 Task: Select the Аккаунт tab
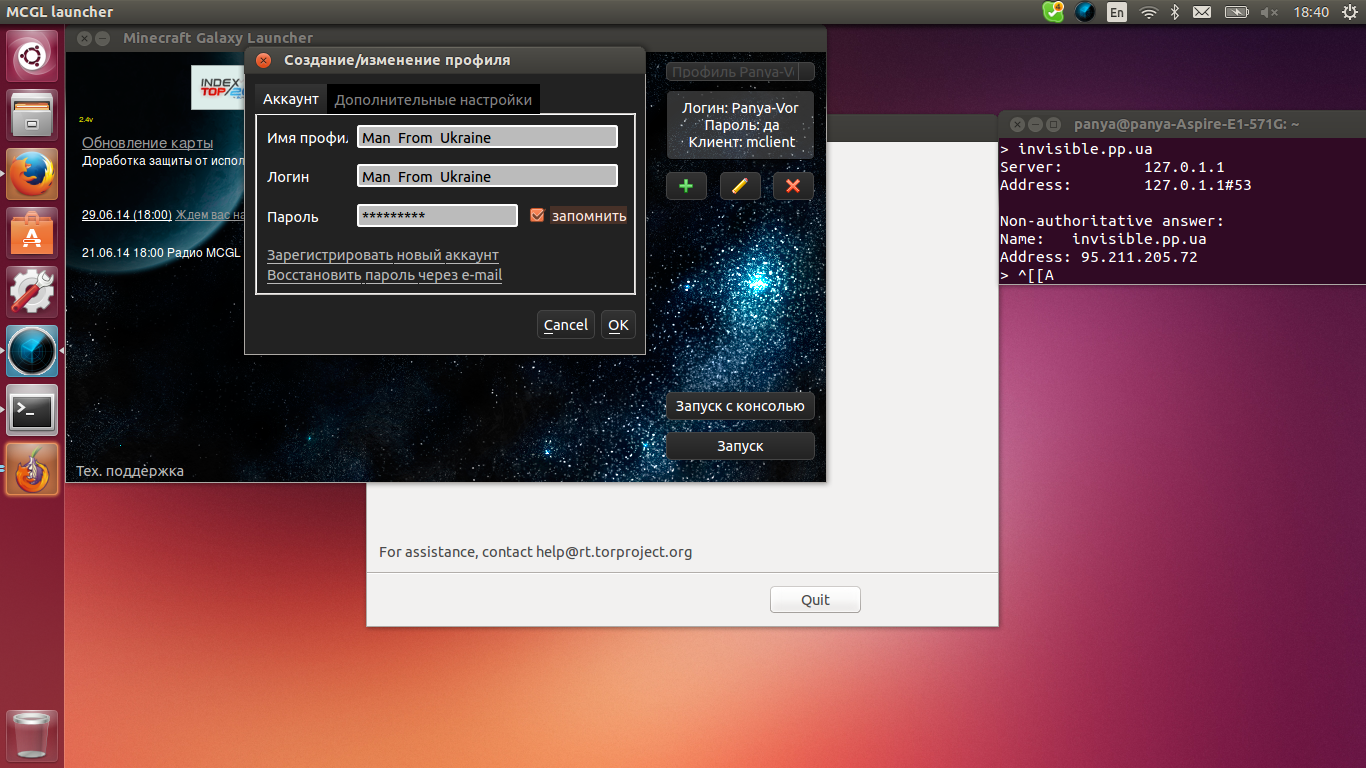coord(290,100)
